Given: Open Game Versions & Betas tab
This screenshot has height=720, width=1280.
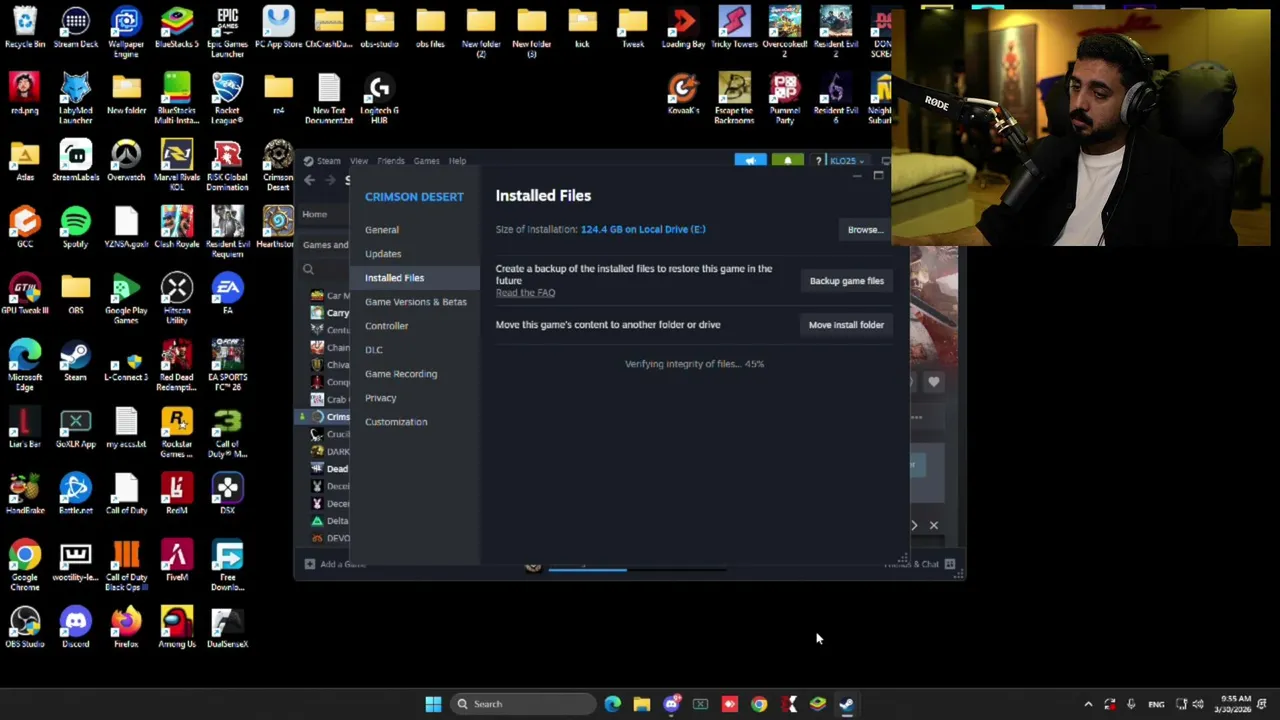Looking at the screenshot, I should [415, 302].
